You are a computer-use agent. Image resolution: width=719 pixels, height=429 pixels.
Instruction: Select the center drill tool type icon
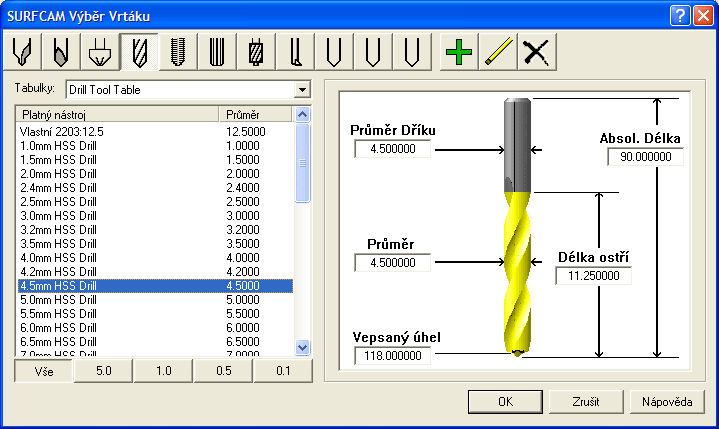[x=22, y=52]
